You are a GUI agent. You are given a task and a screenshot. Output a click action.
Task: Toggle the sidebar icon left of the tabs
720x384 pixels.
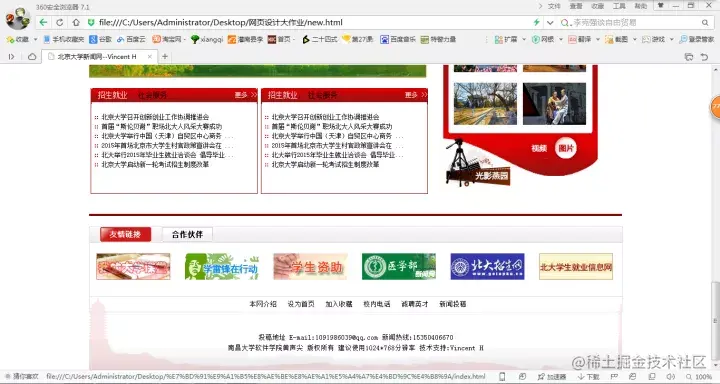11,56
